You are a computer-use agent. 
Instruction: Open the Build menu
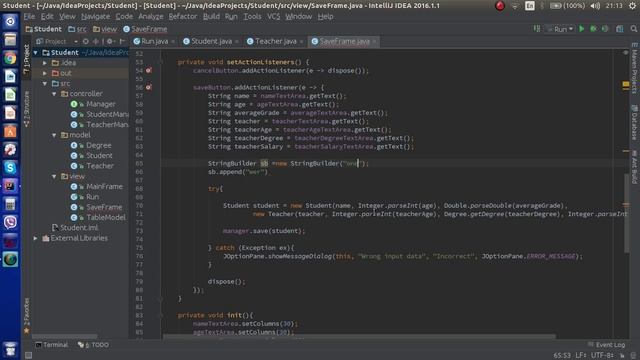coord(211,16)
